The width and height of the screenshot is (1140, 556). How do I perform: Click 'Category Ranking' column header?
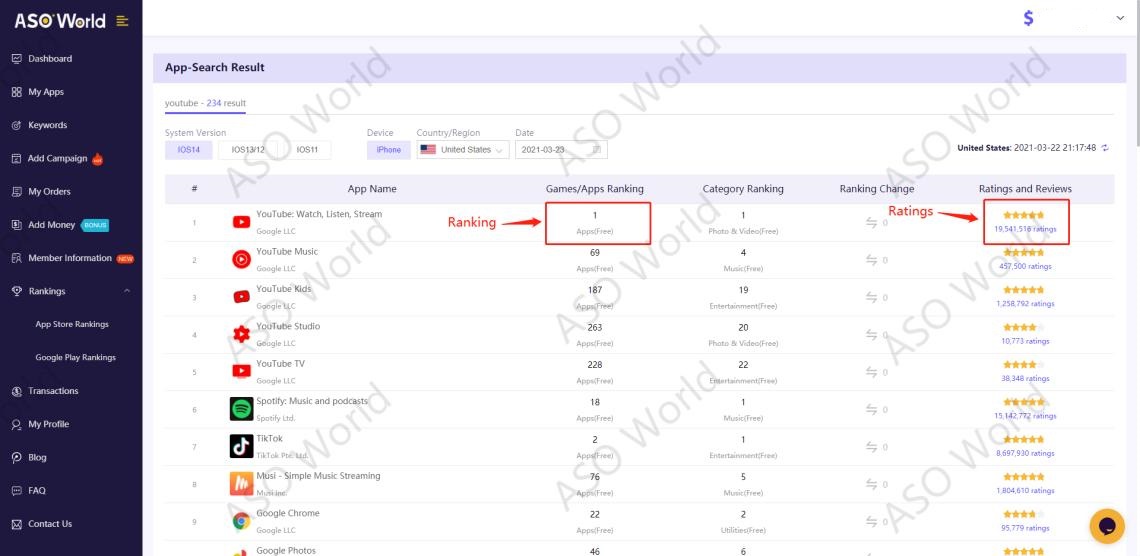point(743,189)
